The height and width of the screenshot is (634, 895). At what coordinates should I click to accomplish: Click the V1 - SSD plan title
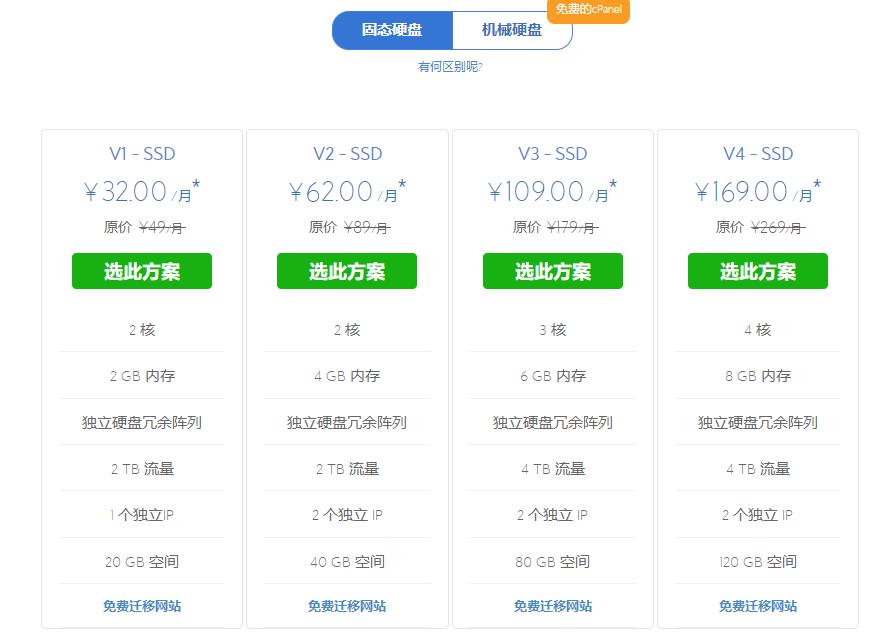pyautogui.click(x=142, y=154)
